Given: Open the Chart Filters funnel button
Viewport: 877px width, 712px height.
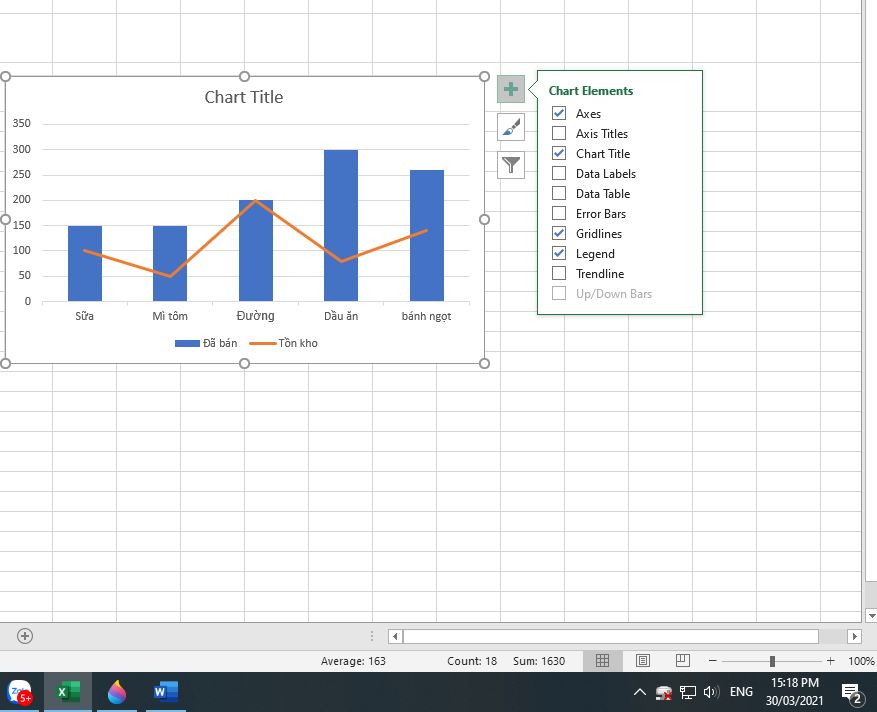Looking at the screenshot, I should pyautogui.click(x=511, y=165).
